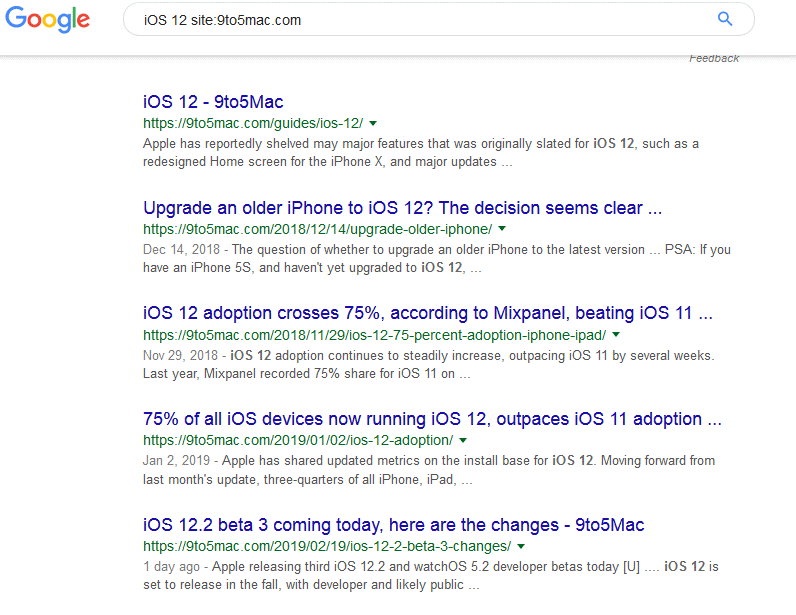Click the 2018/11/29/ios-12-75-percent-adoption green URL

pos(375,335)
